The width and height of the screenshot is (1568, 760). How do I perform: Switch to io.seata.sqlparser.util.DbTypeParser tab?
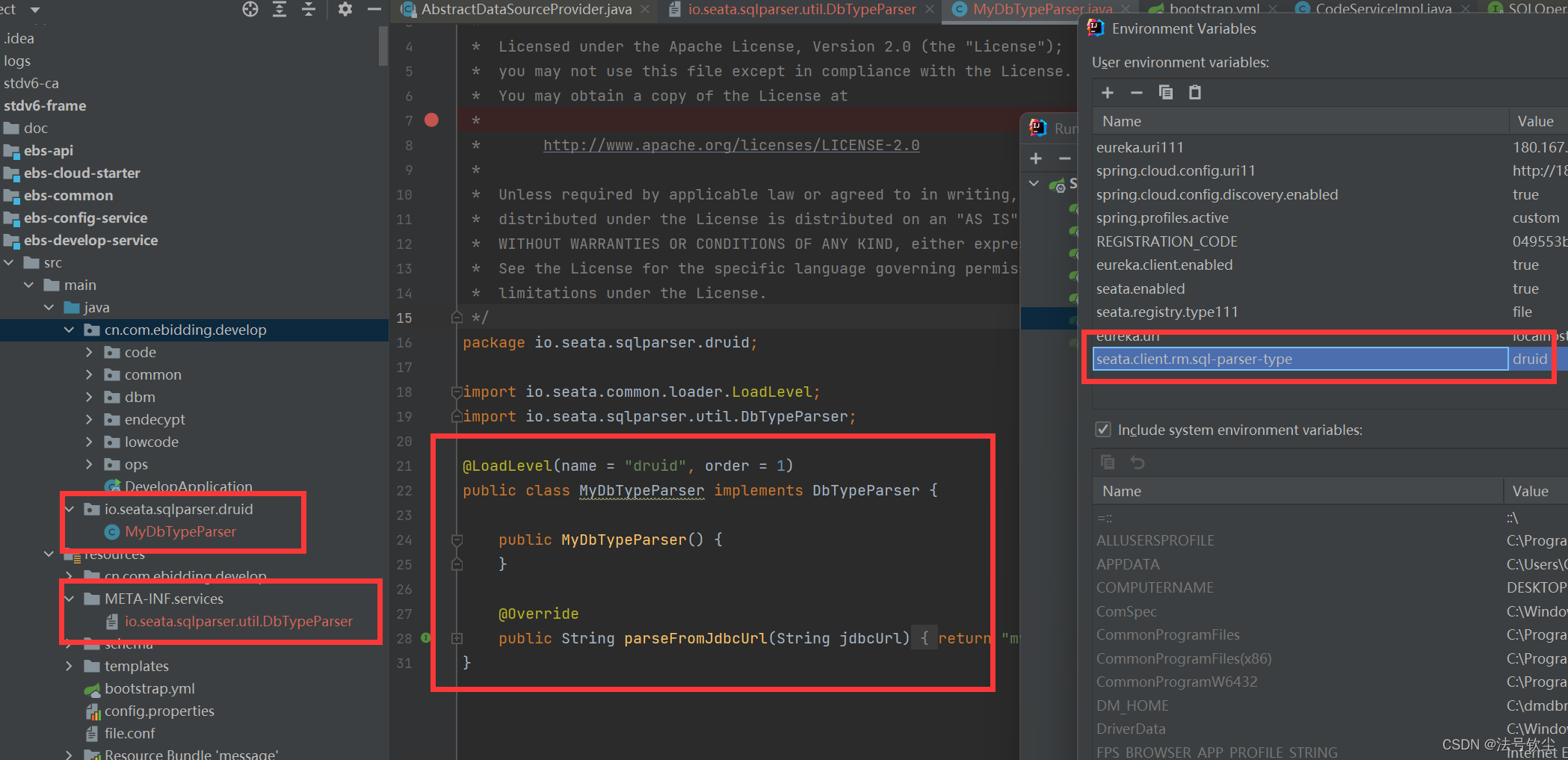pos(802,9)
